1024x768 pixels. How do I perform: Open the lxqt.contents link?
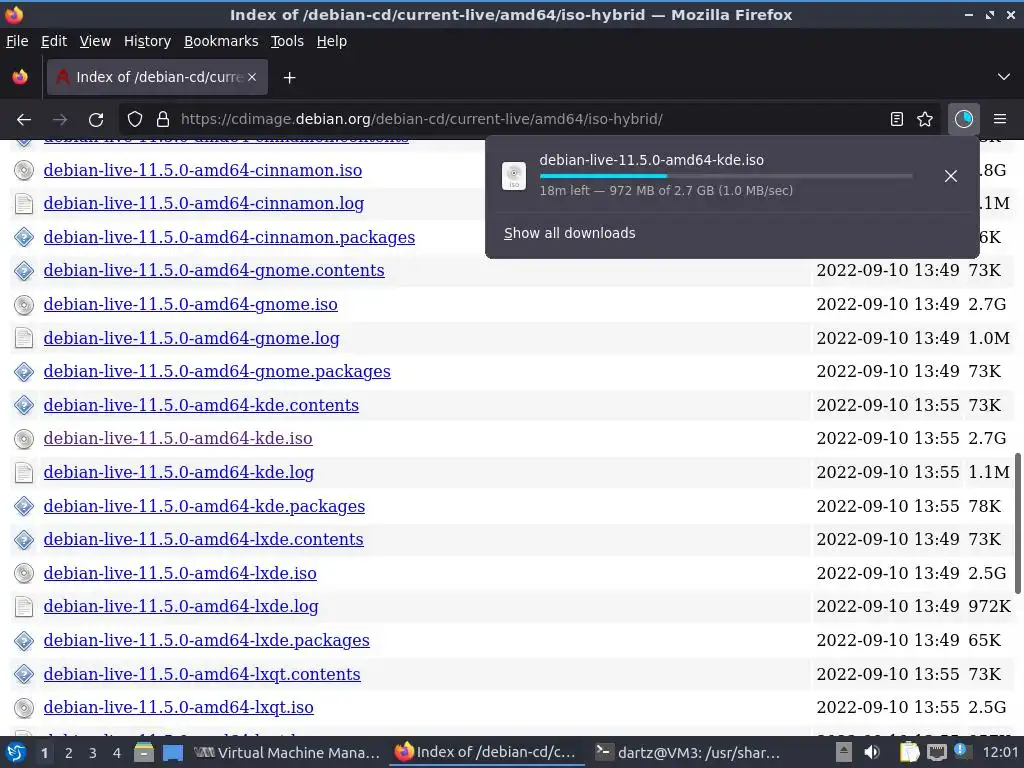(202, 675)
